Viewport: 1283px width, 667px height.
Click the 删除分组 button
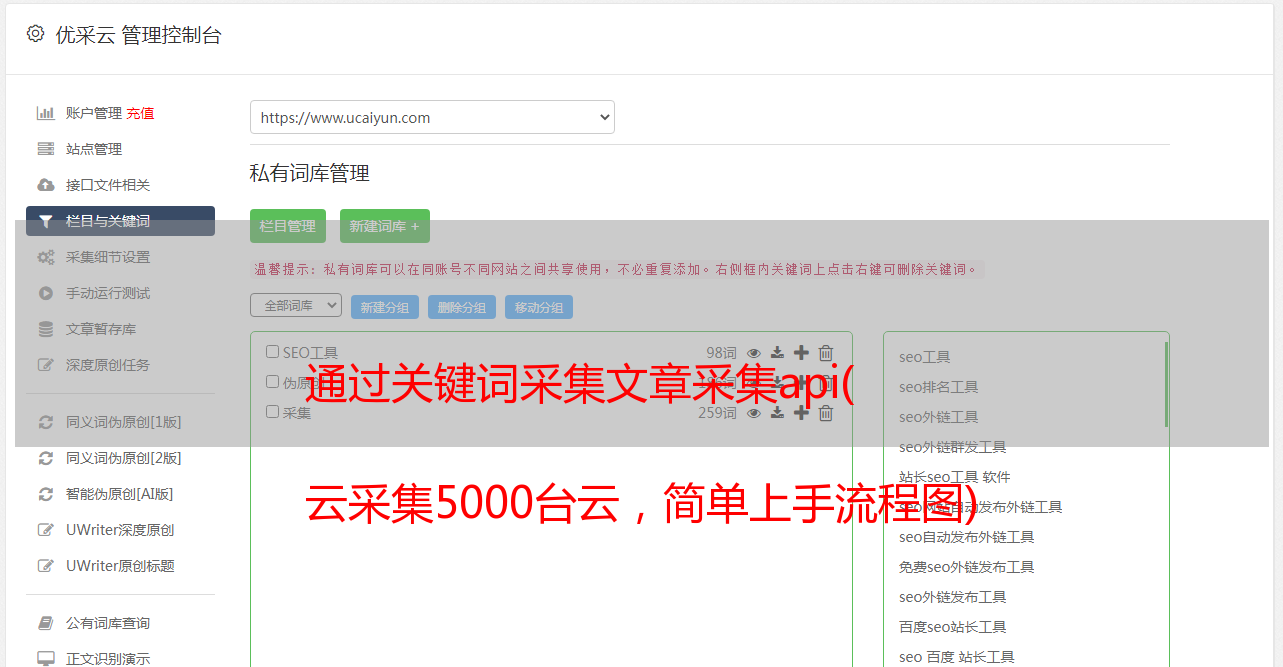[462, 307]
